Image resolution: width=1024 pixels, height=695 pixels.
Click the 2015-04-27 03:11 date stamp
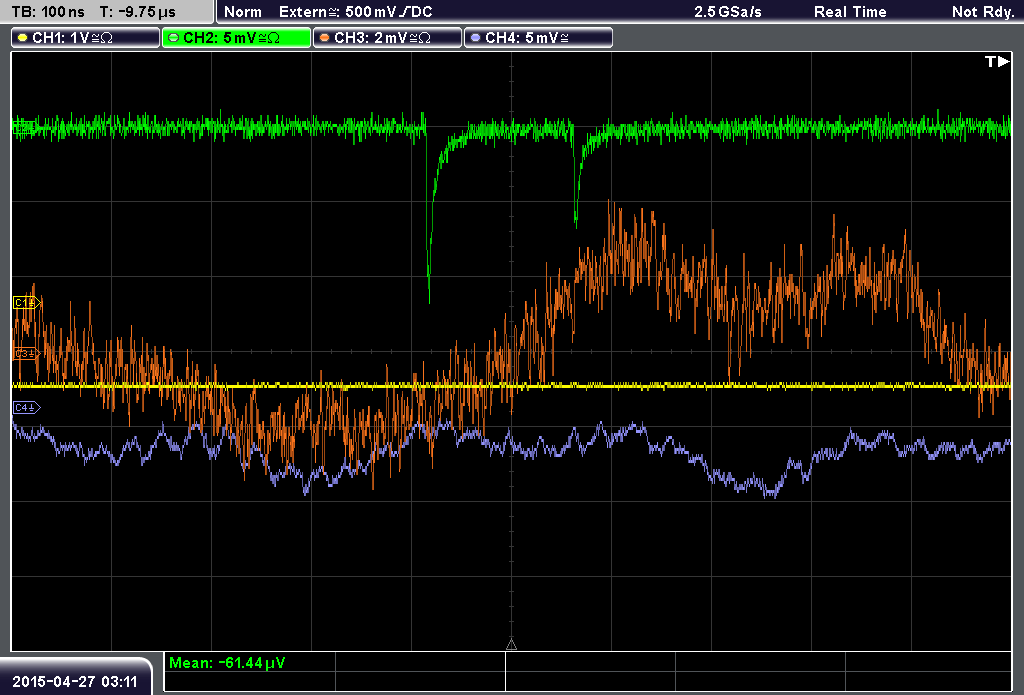(75, 682)
